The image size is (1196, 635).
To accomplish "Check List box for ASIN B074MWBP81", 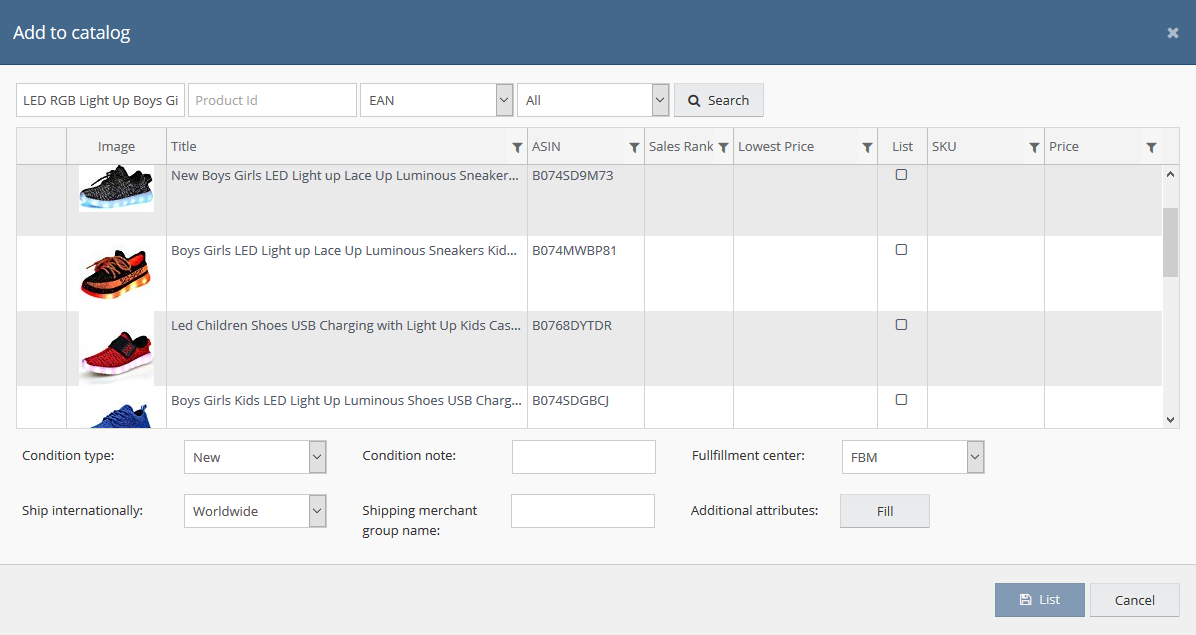I will point(901,250).
